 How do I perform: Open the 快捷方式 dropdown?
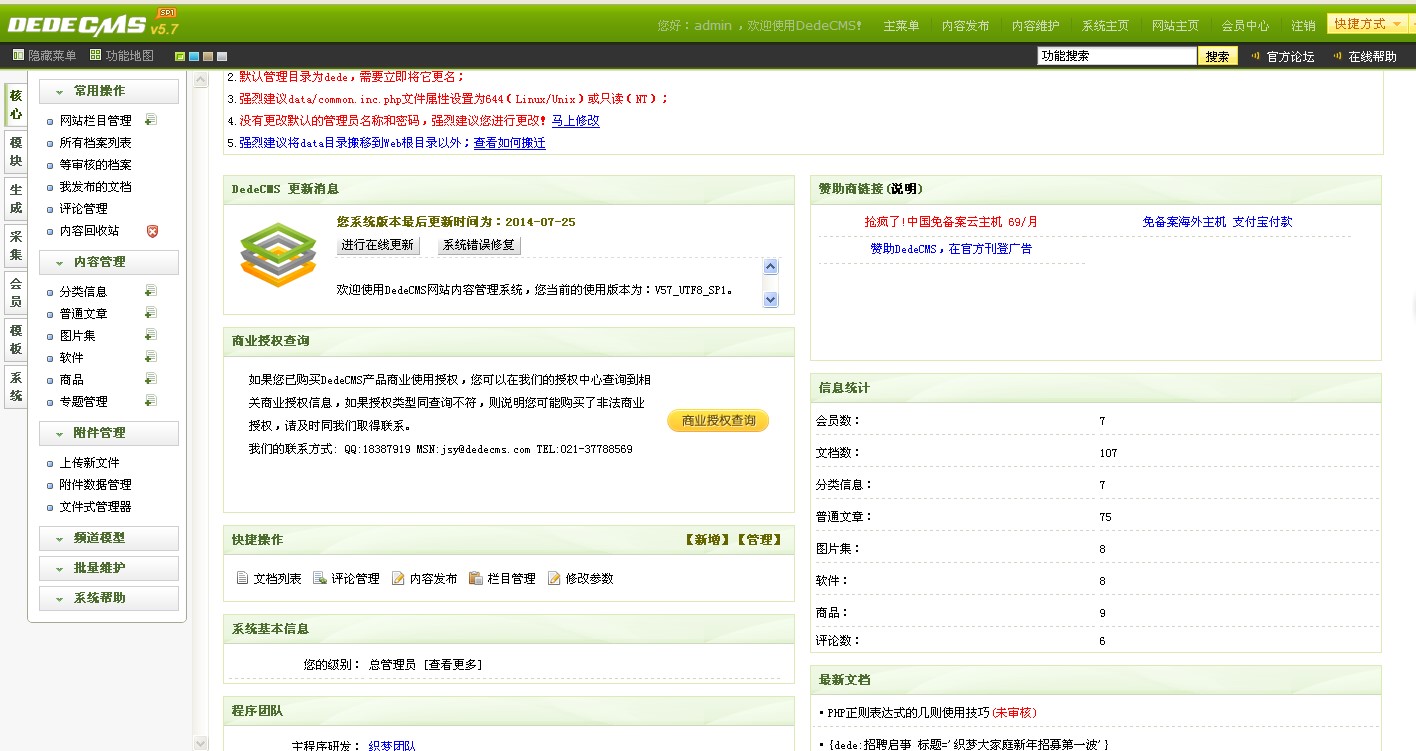[1368, 24]
